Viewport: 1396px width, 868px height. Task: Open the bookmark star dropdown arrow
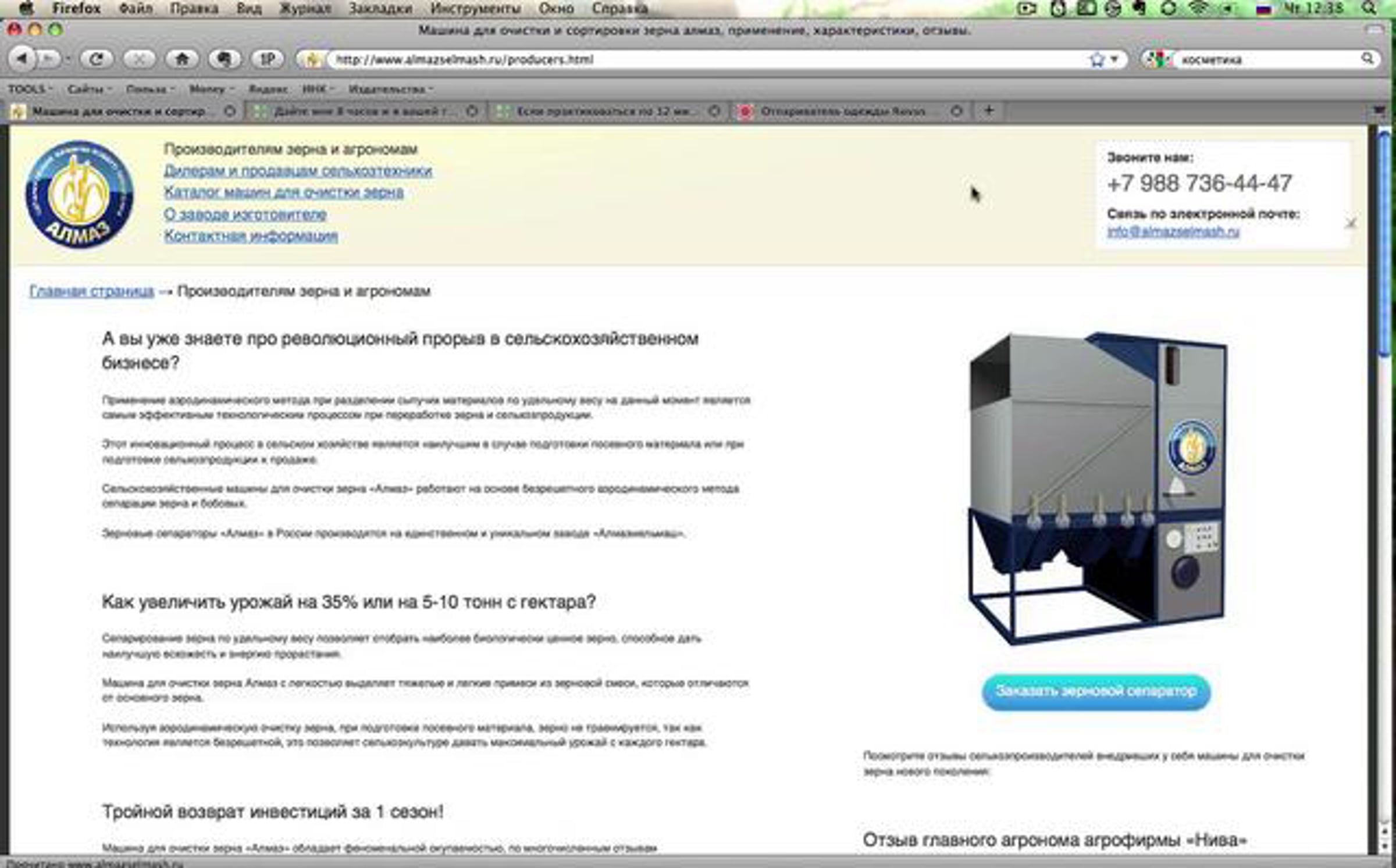coord(1114,59)
